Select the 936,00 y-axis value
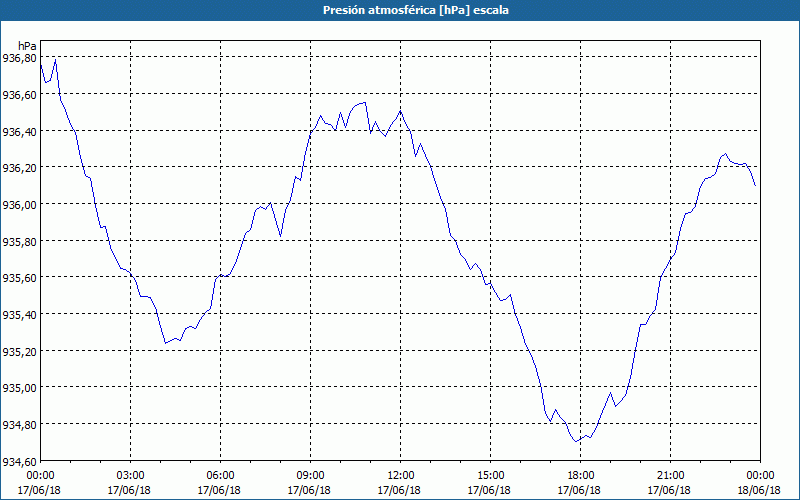 pos(19,205)
